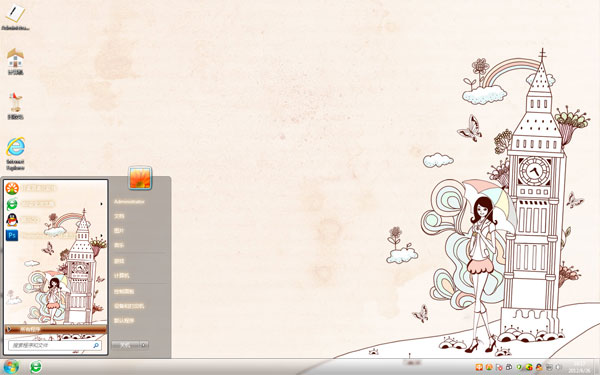Click magnifier icon in Start search box

click(x=96, y=345)
